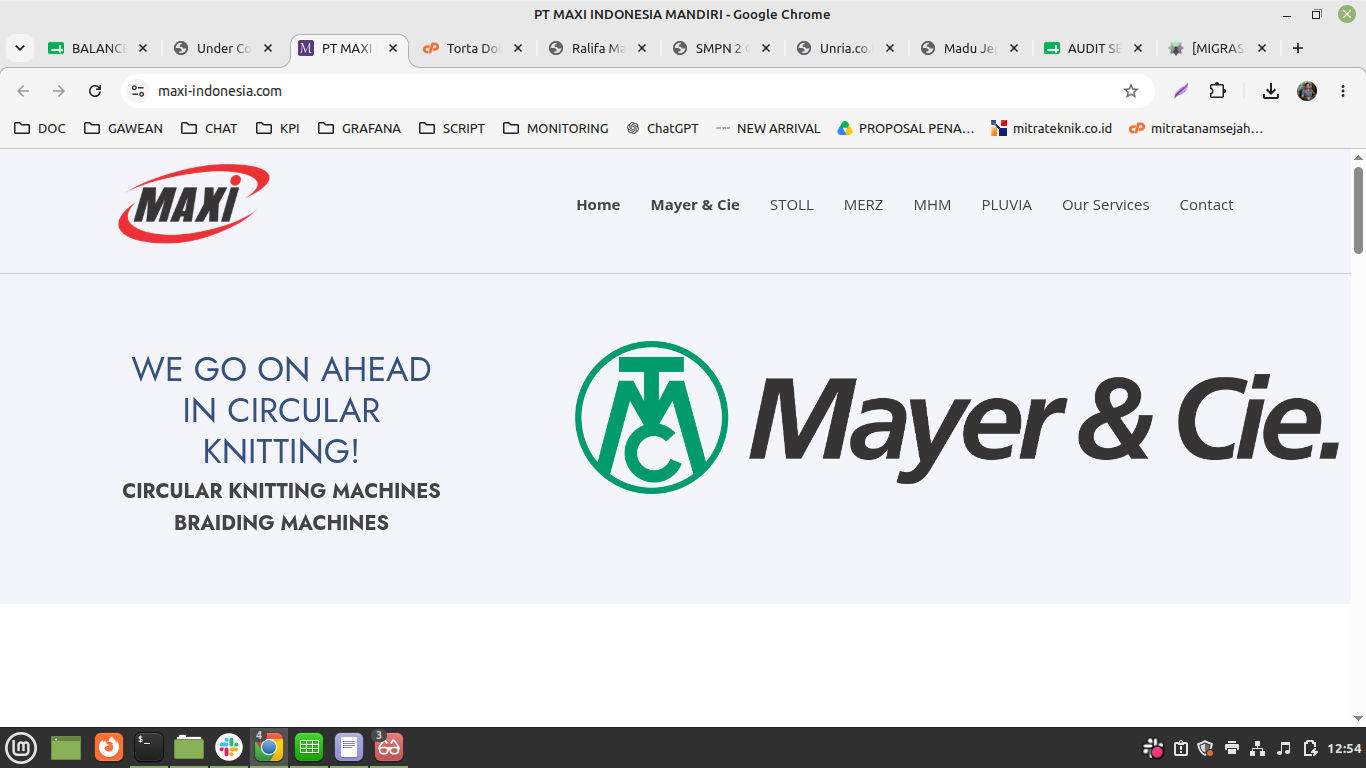Switch to the Madu Je tab
The height and width of the screenshot is (768, 1366).
pyautogui.click(x=969, y=48)
